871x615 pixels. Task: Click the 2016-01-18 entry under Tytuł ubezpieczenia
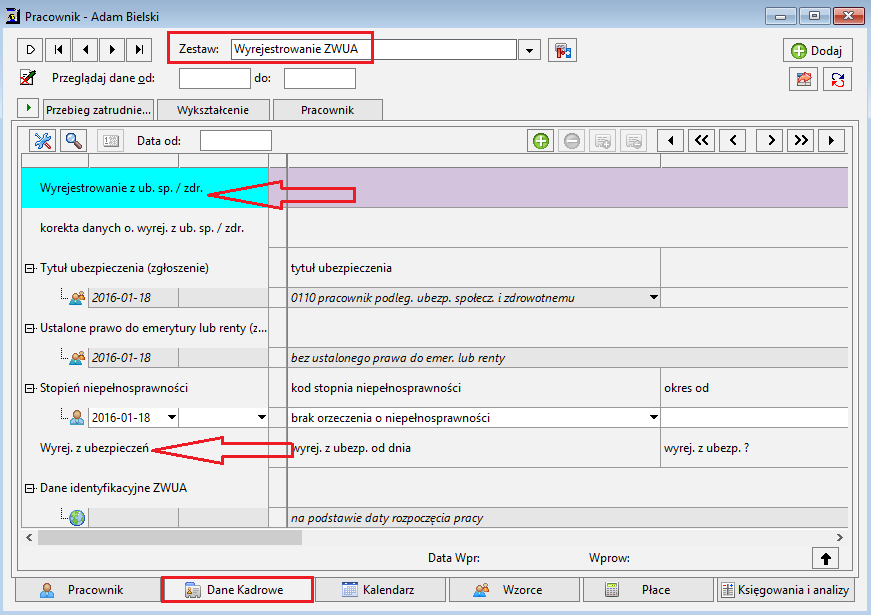pos(133,297)
